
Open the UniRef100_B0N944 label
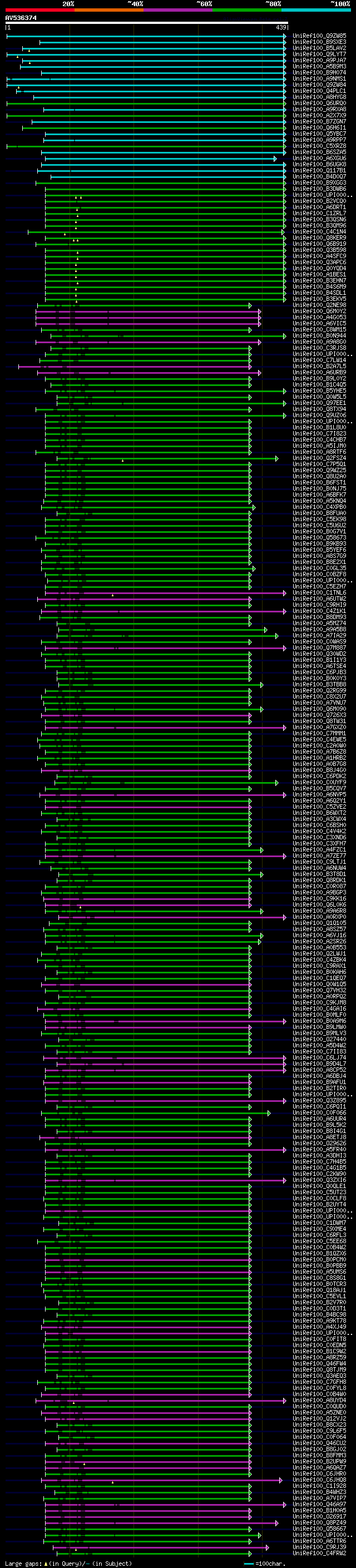tap(319, 335)
